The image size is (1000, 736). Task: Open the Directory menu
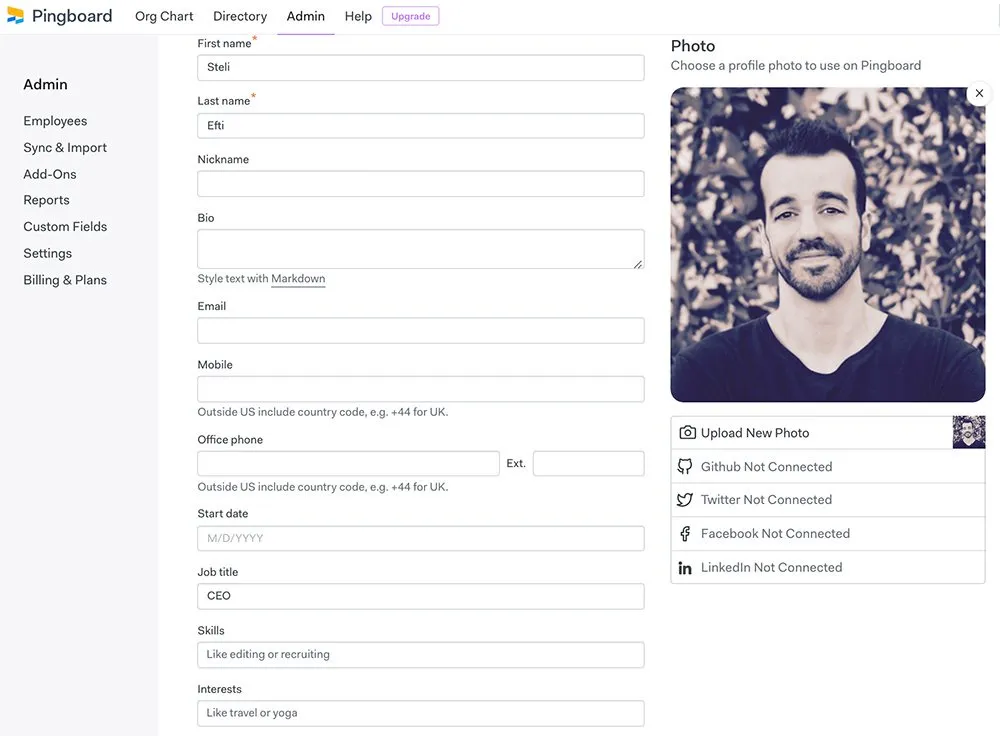pos(239,16)
